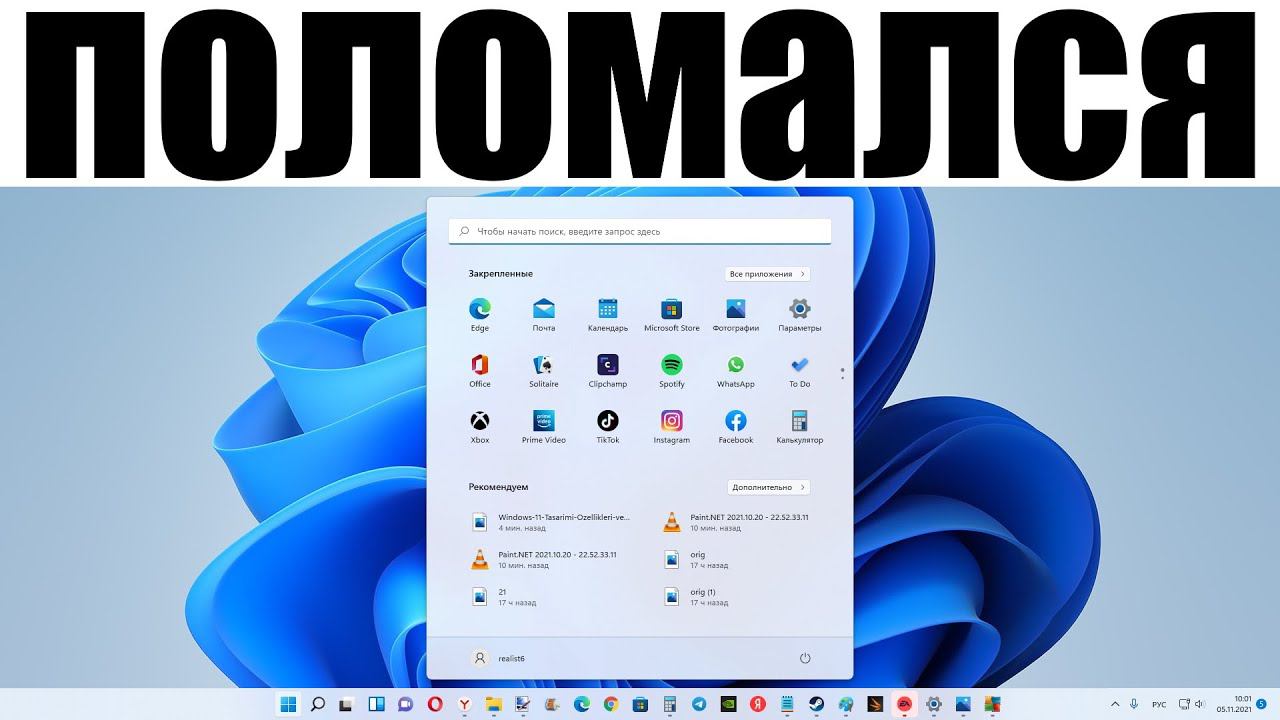Image resolution: width=1280 pixels, height=720 pixels.
Task: Click the power button in Start menu
Action: pos(805,658)
